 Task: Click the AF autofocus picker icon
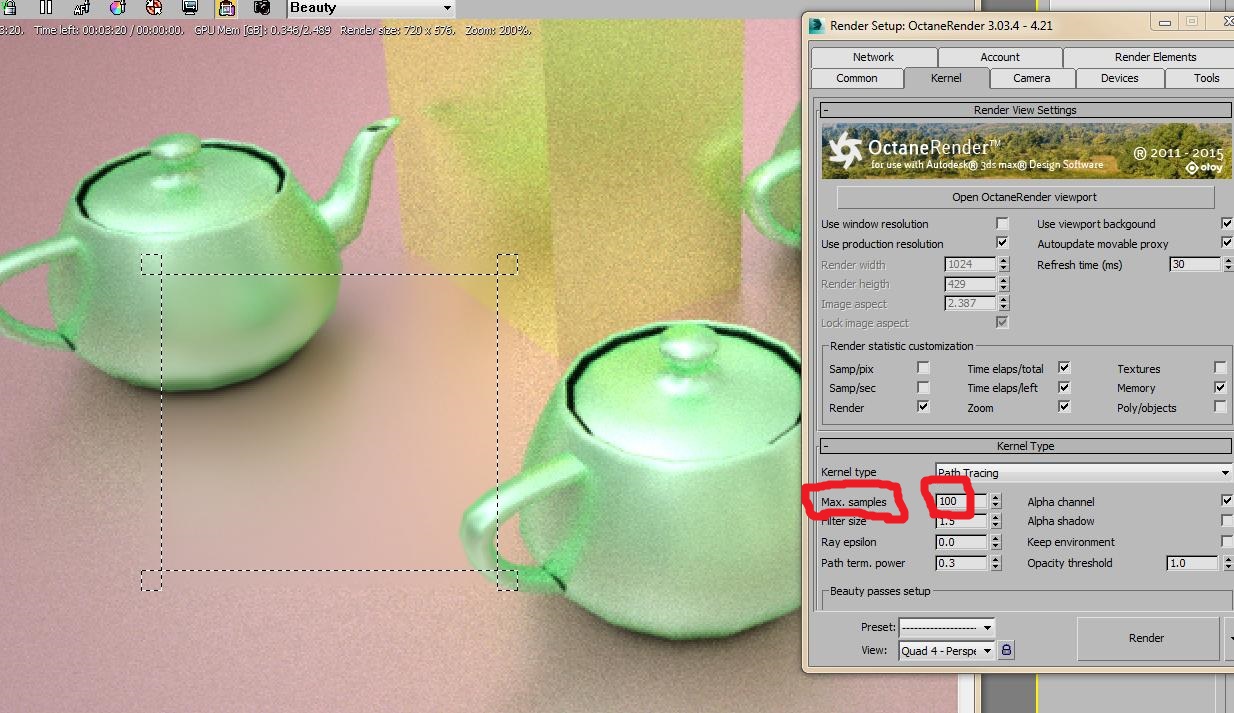click(83, 7)
